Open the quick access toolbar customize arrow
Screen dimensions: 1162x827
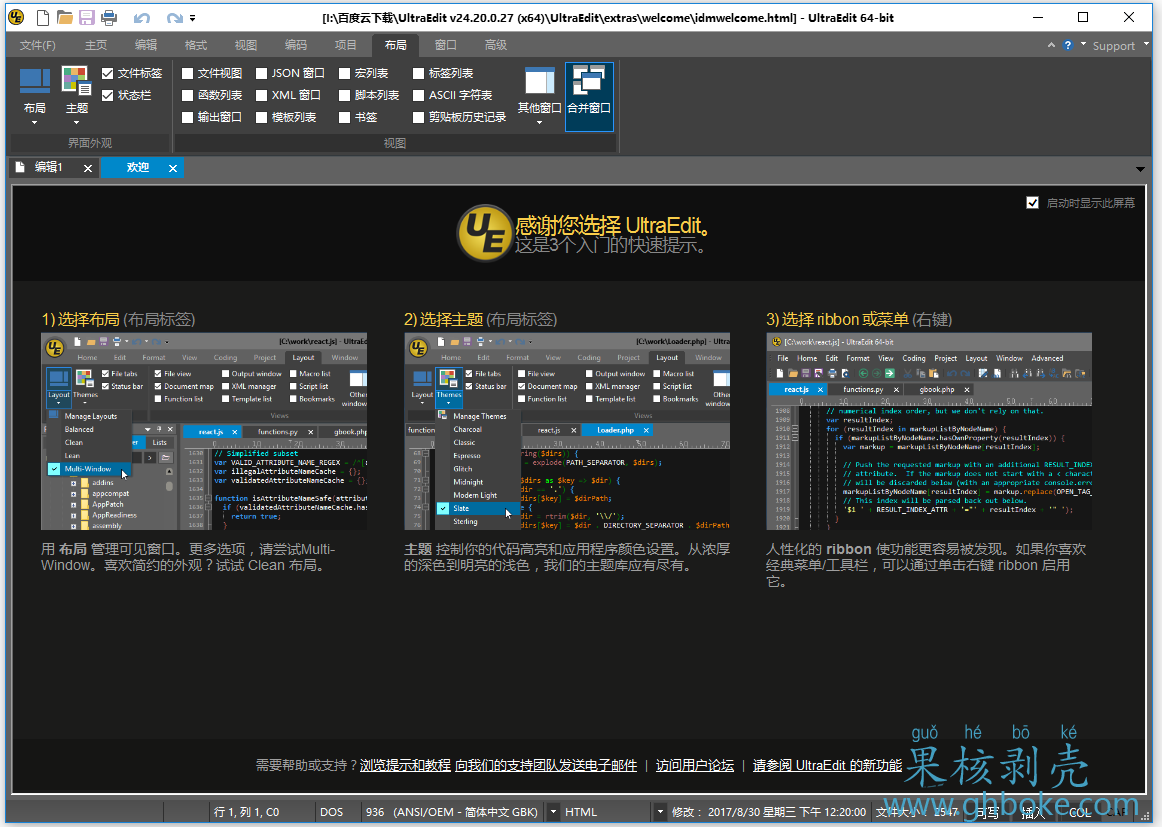pos(193,18)
